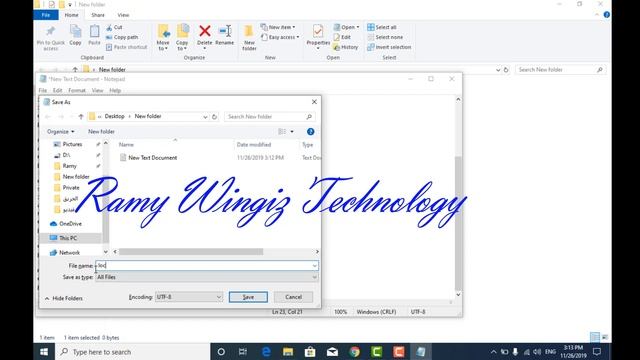This screenshot has width=640, height=360.
Task: Click New folder button in Save As toolbar
Action: (101, 131)
